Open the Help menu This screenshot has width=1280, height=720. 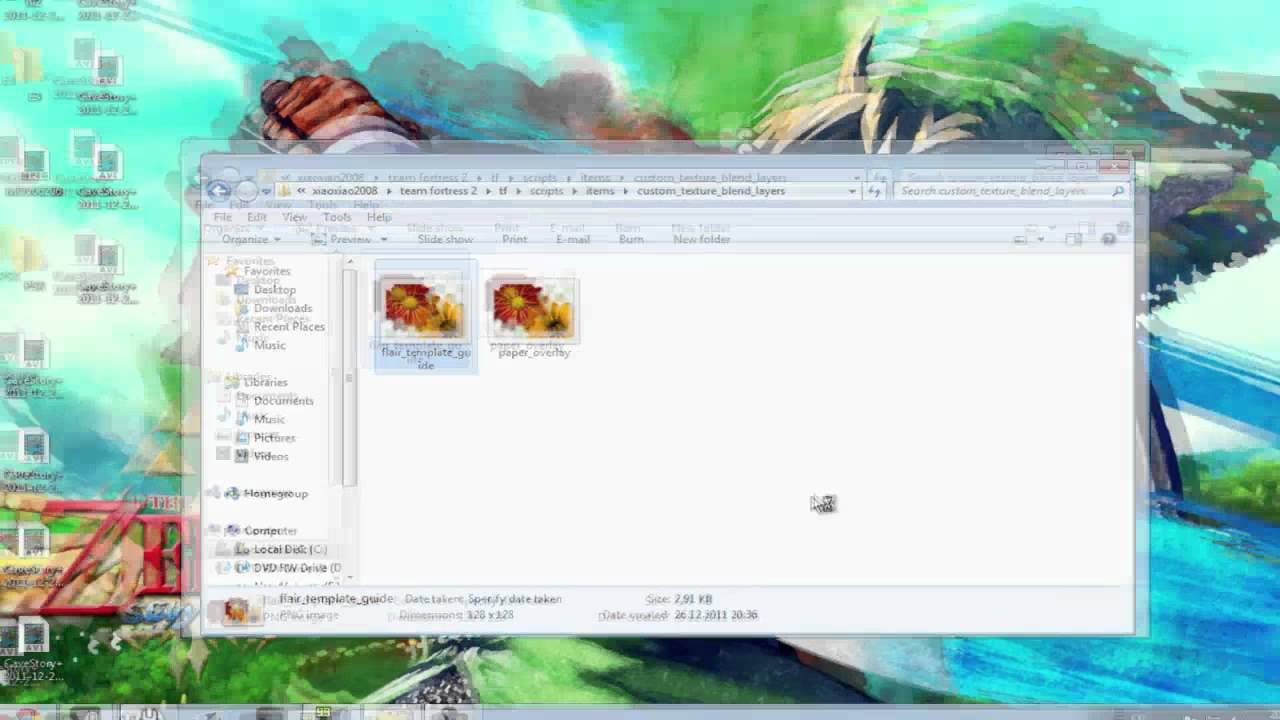(x=379, y=217)
